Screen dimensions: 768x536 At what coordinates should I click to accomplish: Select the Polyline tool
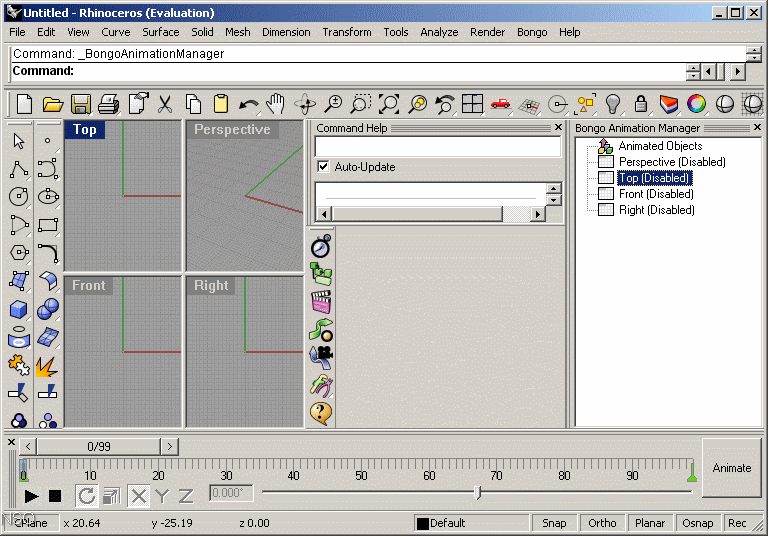coord(19,169)
